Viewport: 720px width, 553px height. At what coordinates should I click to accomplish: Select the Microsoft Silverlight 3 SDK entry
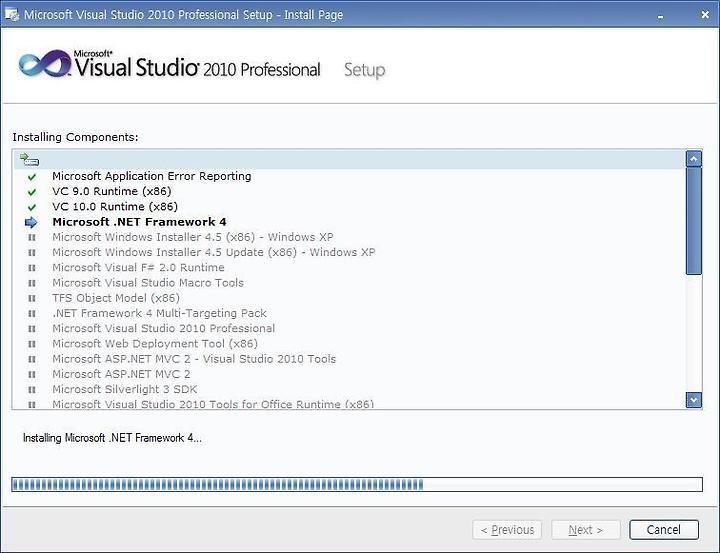[x=124, y=389]
